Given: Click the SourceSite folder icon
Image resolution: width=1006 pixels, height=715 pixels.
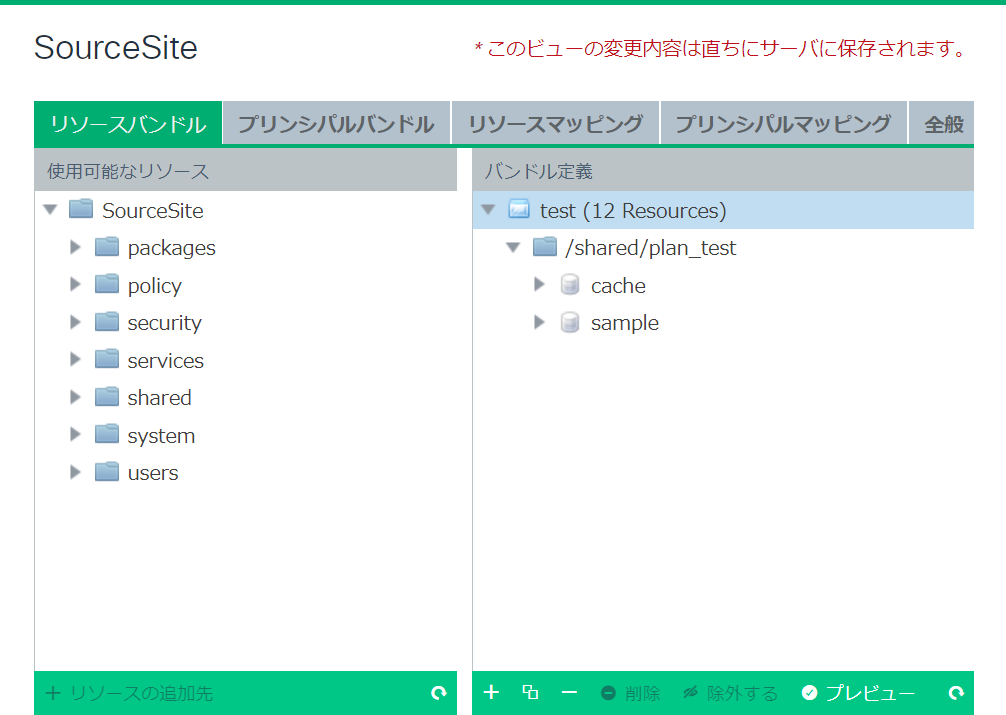Looking at the screenshot, I should 81,209.
